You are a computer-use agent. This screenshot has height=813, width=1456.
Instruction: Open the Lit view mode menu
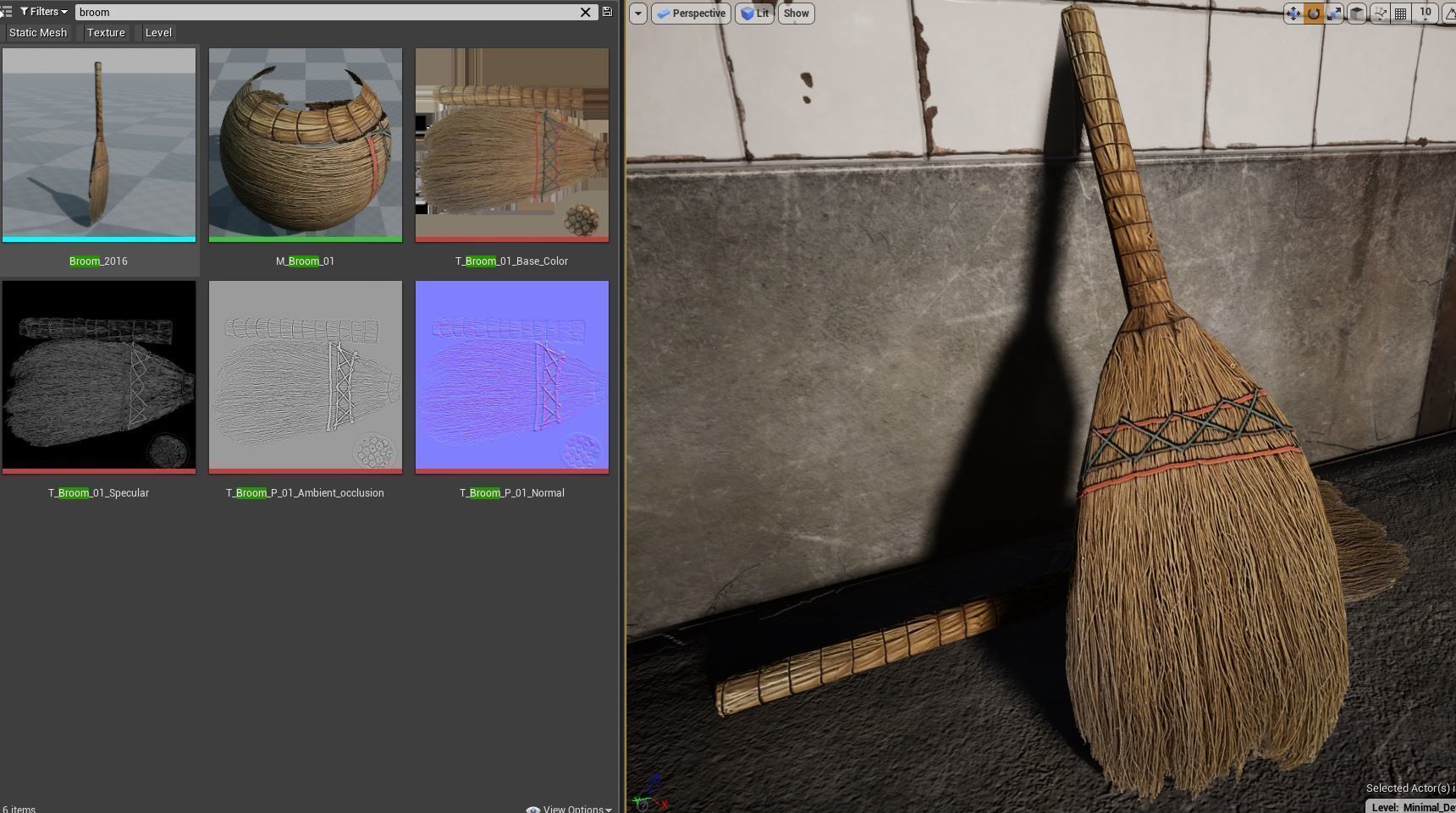click(x=754, y=14)
